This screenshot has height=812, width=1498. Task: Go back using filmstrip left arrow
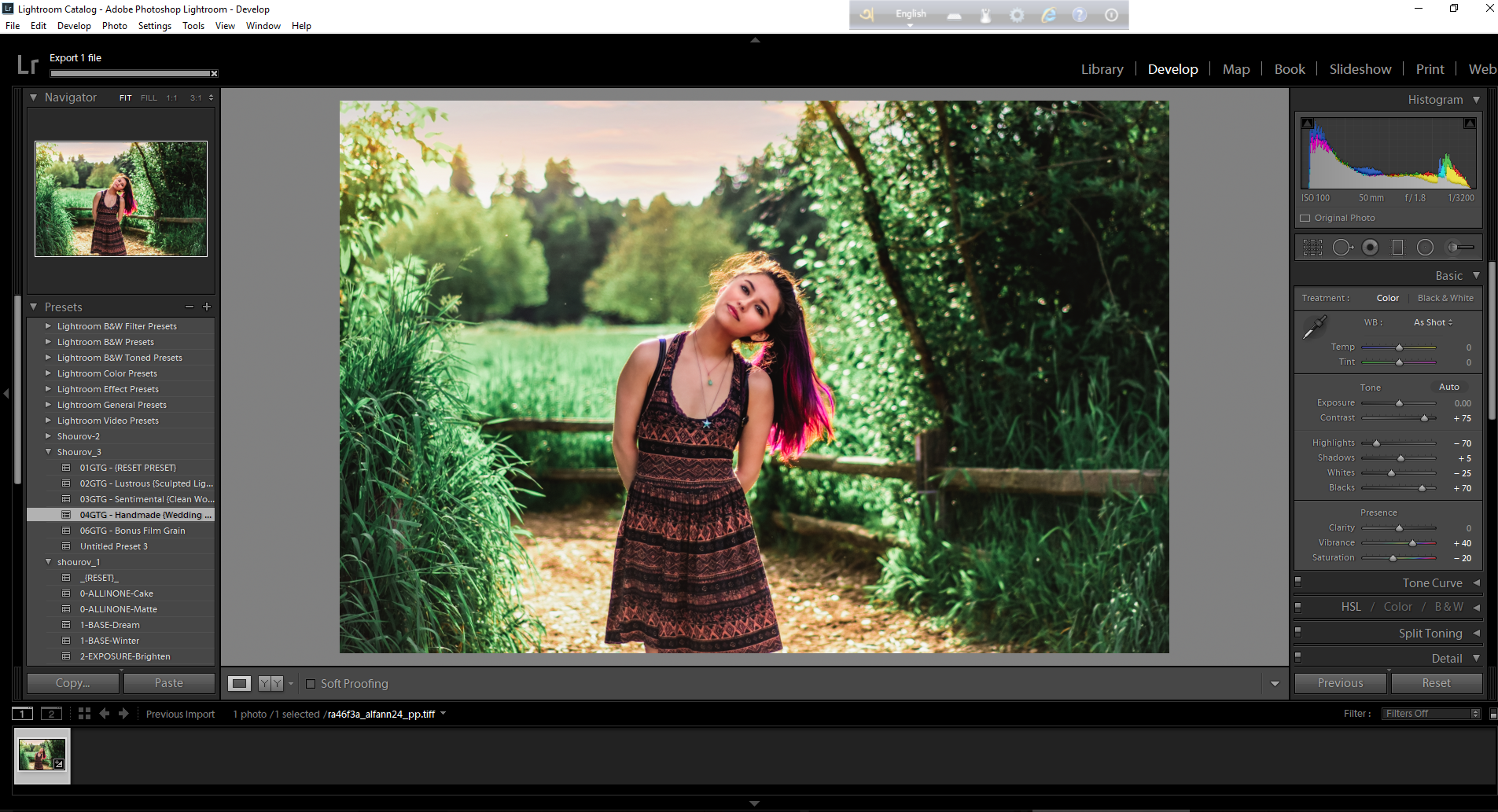coord(104,714)
